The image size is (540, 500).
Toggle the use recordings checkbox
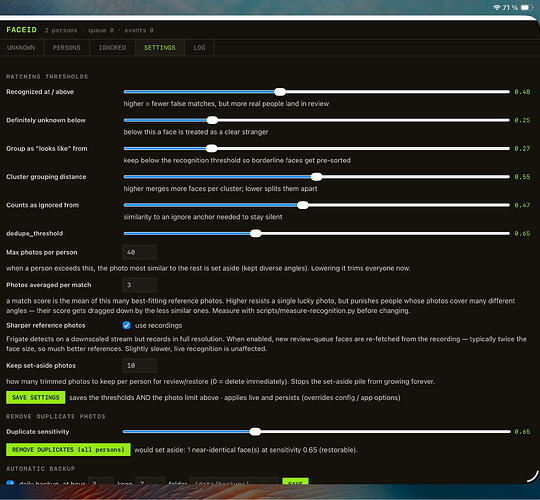126,325
